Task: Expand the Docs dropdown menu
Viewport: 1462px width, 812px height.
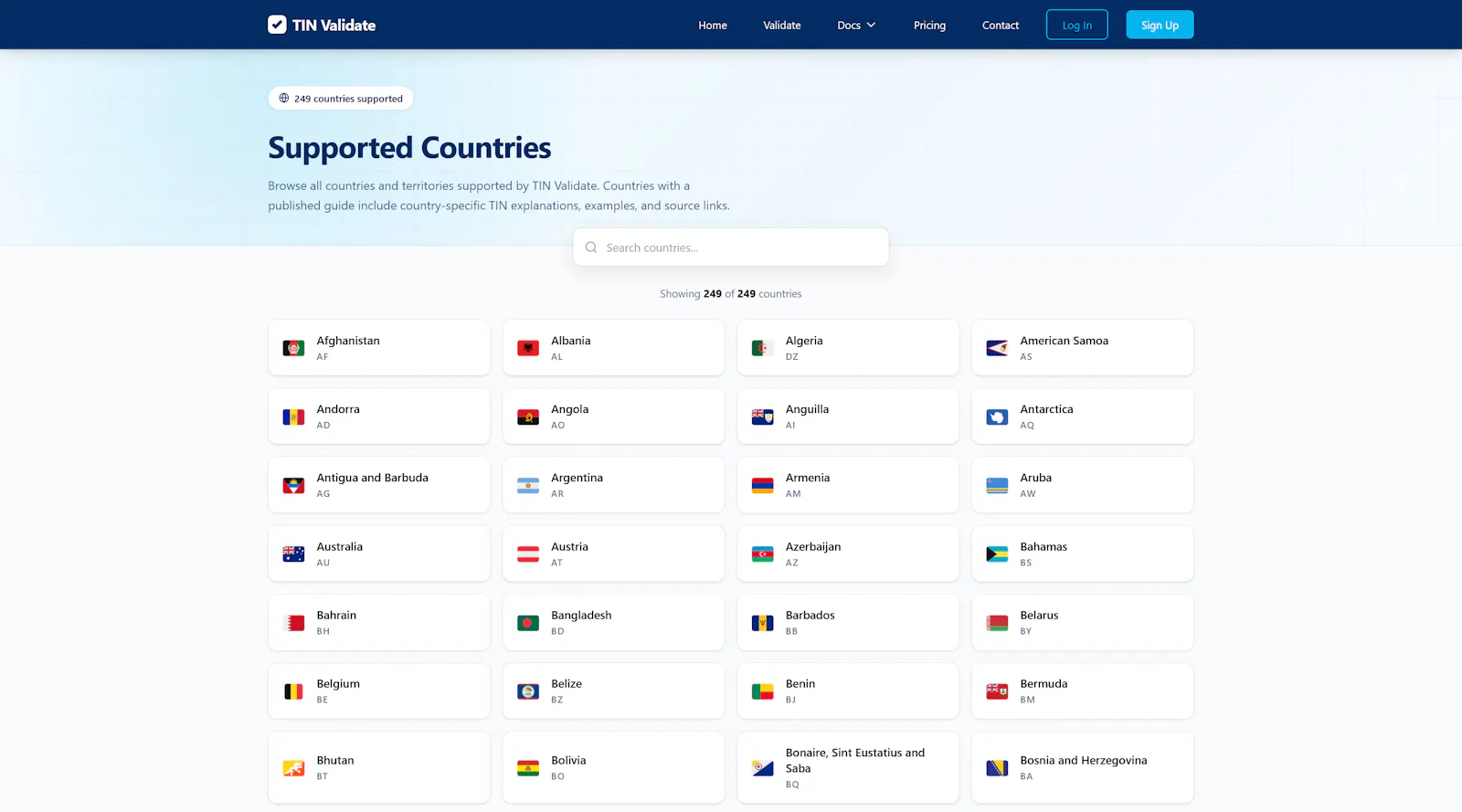Action: coord(856,25)
